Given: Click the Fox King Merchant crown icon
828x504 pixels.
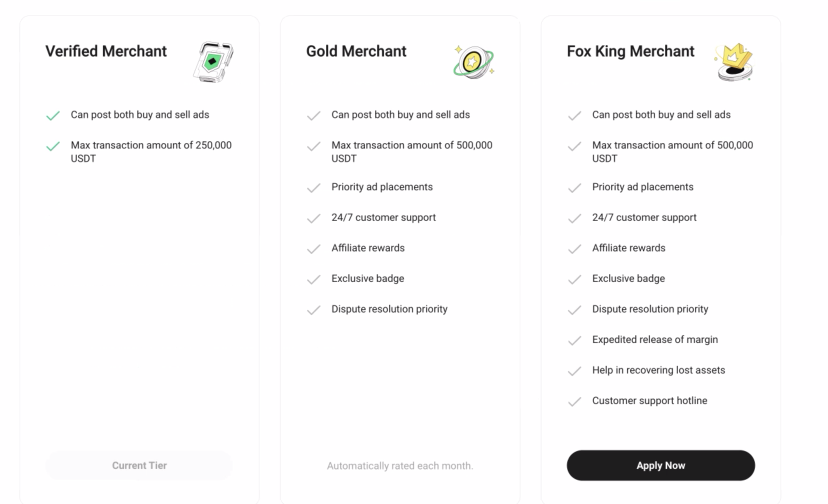Looking at the screenshot, I should pos(734,62).
